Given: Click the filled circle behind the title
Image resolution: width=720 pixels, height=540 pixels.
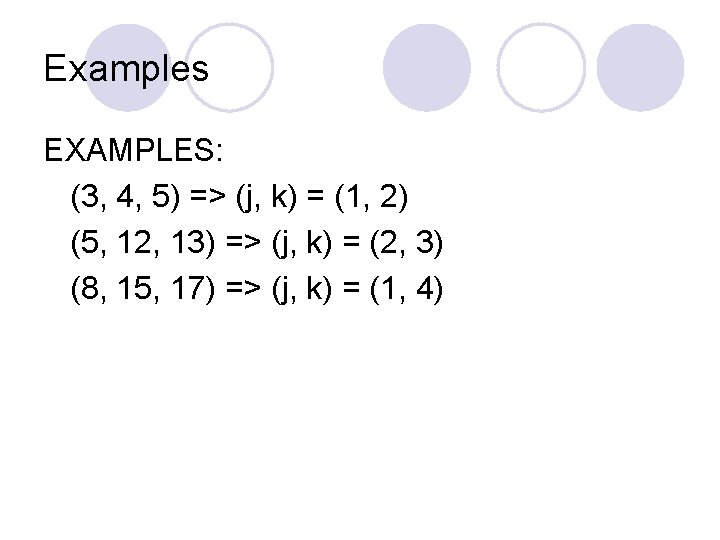Looking at the screenshot, I should (x=128, y=68).
